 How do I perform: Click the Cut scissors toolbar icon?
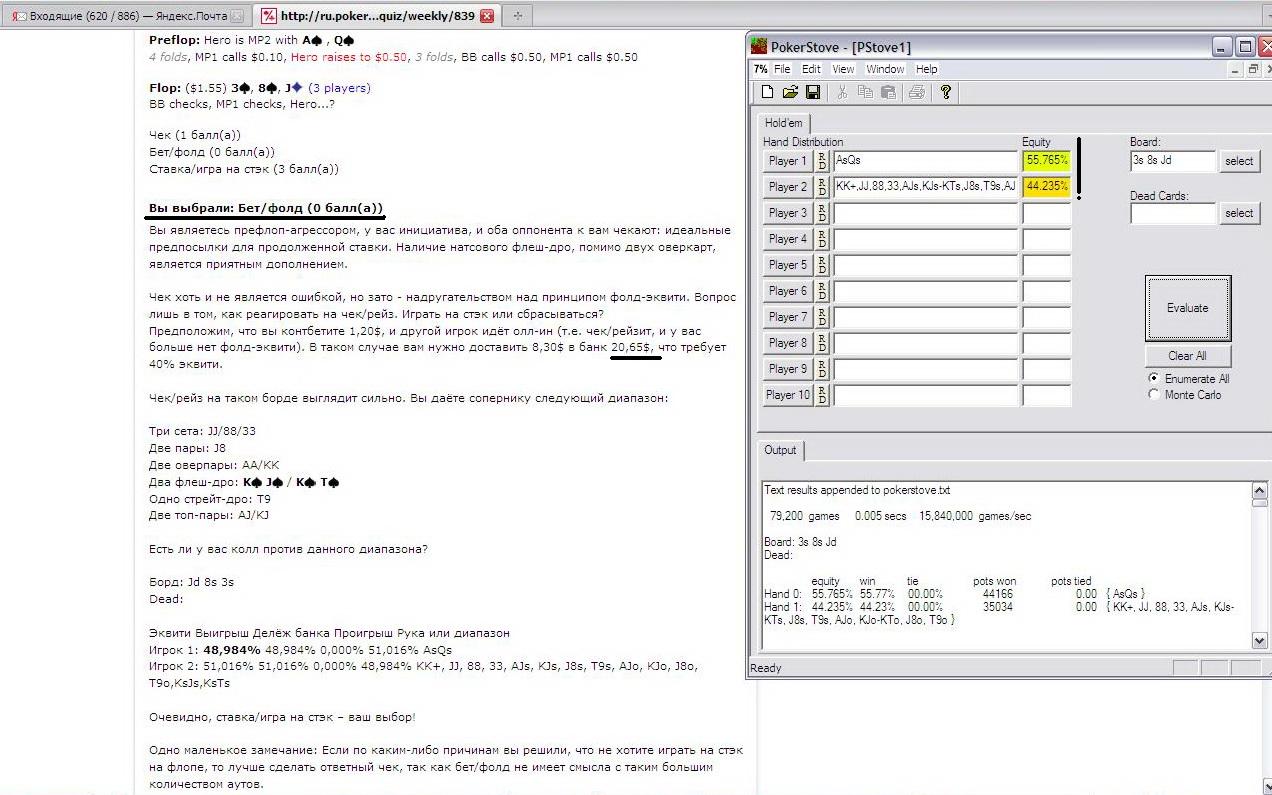click(x=842, y=92)
